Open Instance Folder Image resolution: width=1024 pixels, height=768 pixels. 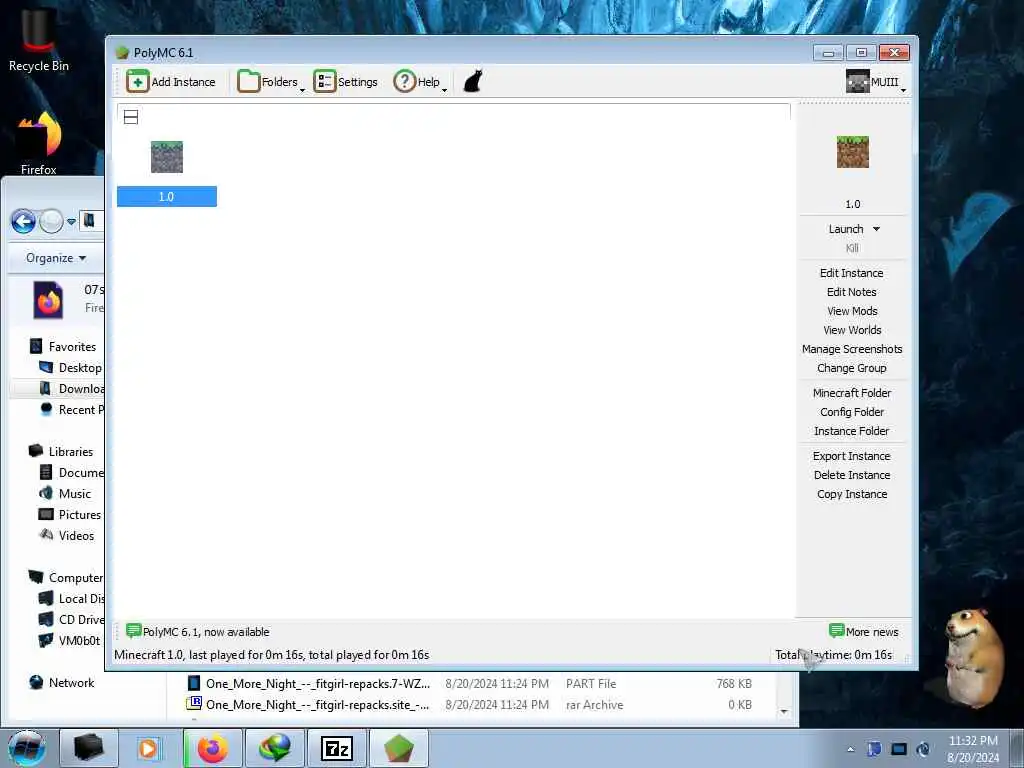point(852,431)
